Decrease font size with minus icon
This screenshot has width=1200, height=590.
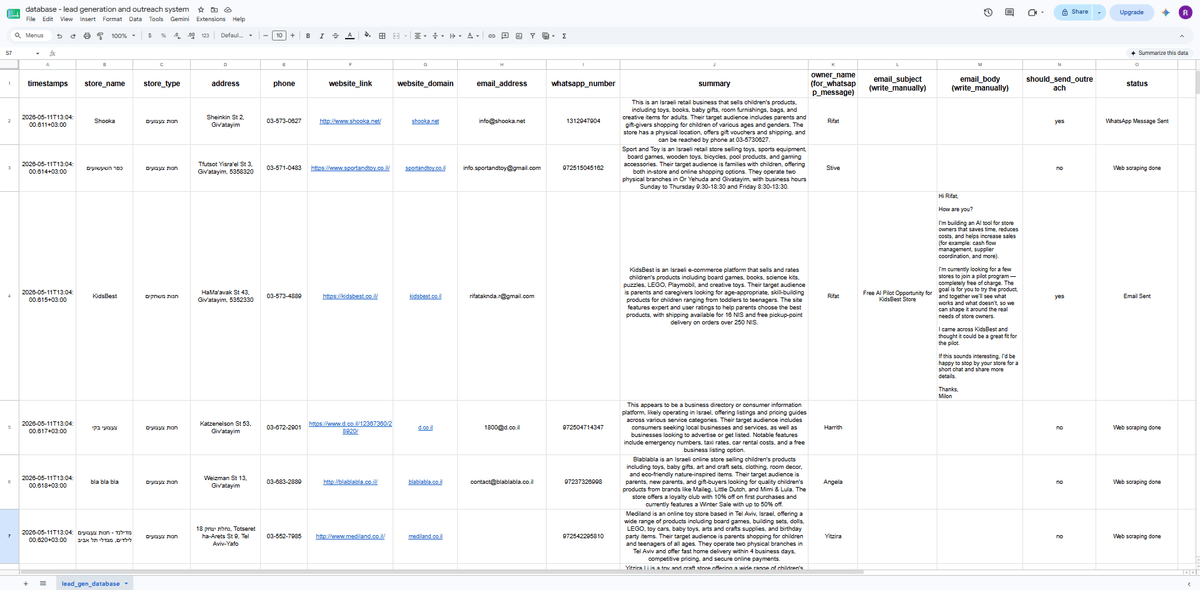point(266,35)
